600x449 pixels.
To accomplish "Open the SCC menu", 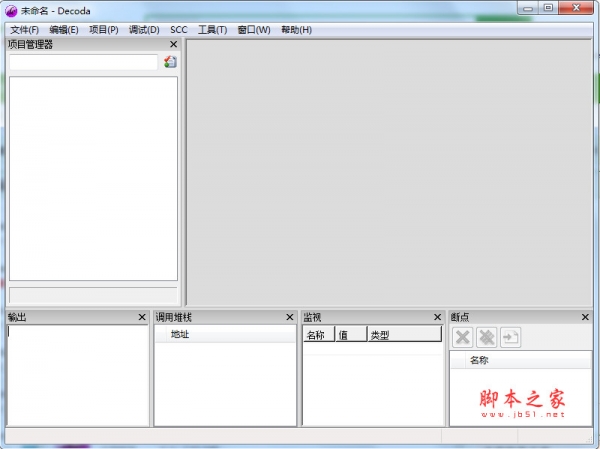I will click(179, 30).
